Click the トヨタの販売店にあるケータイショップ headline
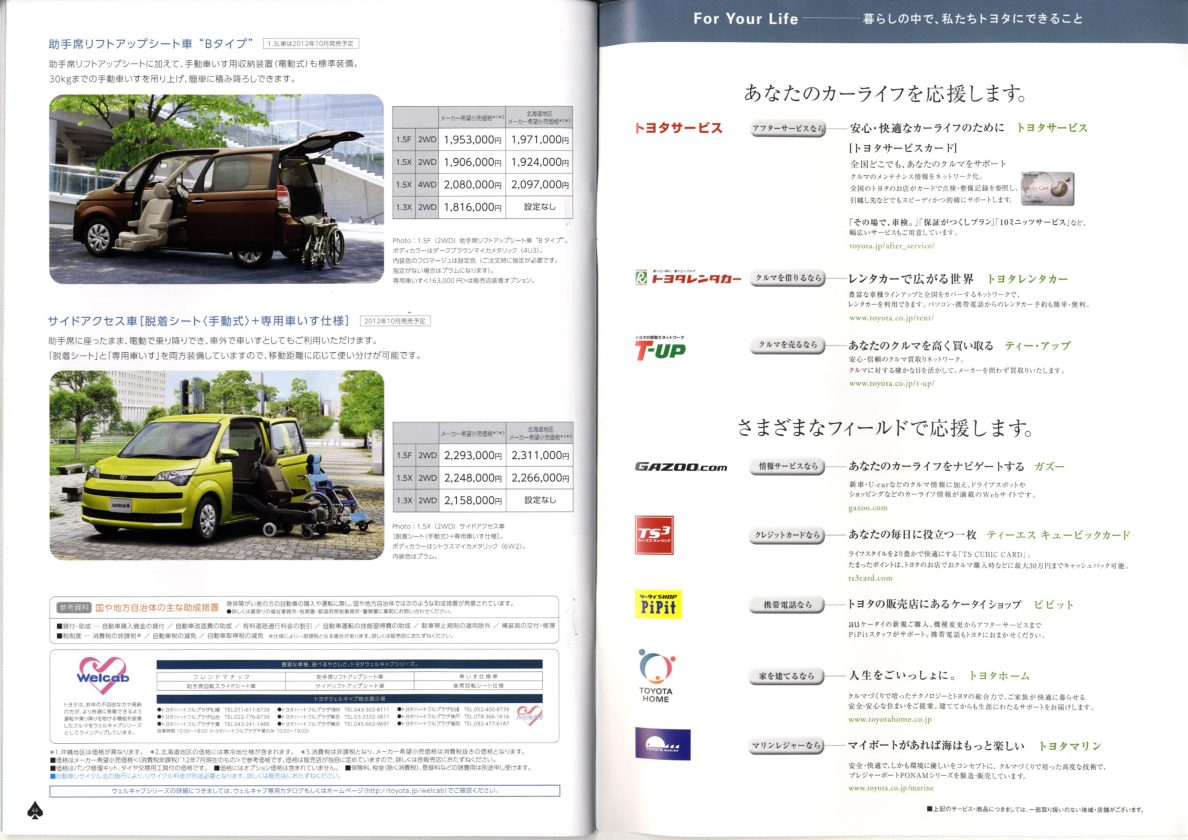Image resolution: width=1188 pixels, height=840 pixels. pos(934,604)
